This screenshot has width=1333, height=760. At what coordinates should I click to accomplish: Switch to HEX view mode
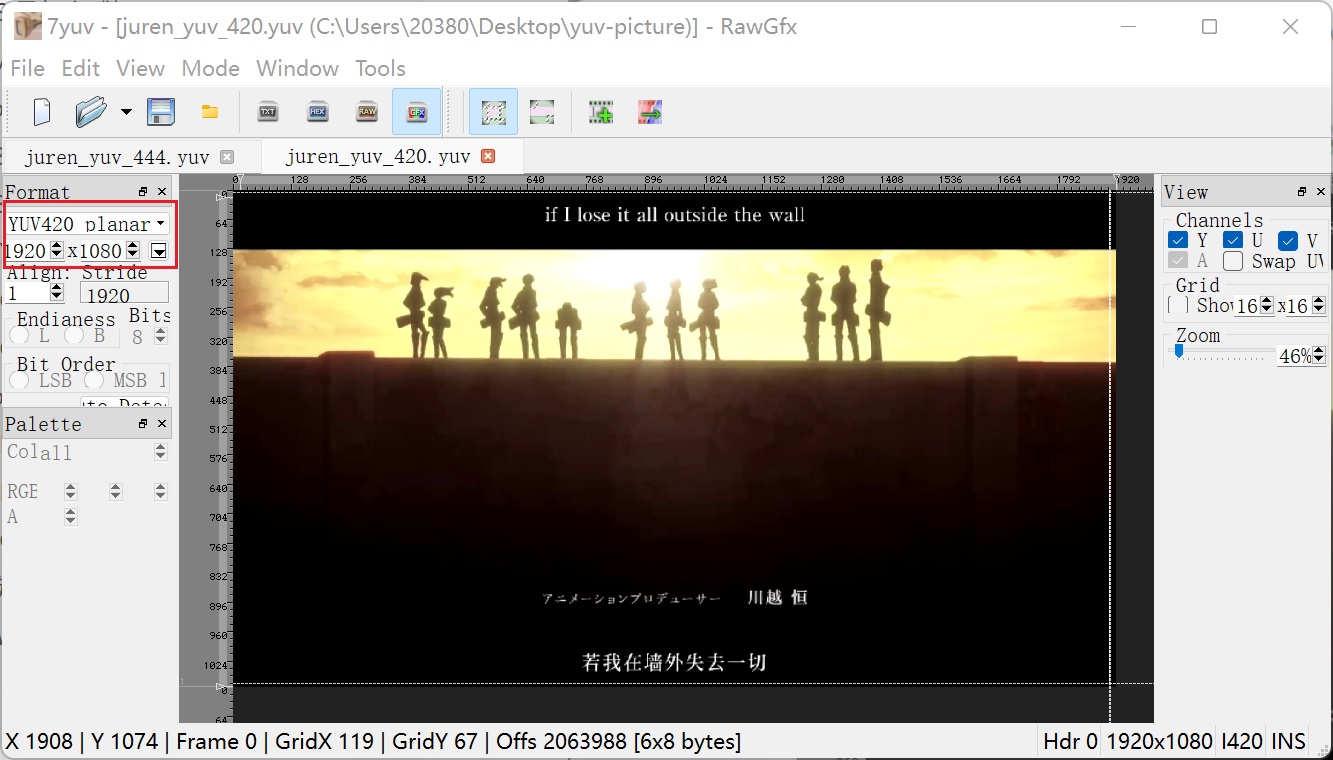[x=317, y=111]
